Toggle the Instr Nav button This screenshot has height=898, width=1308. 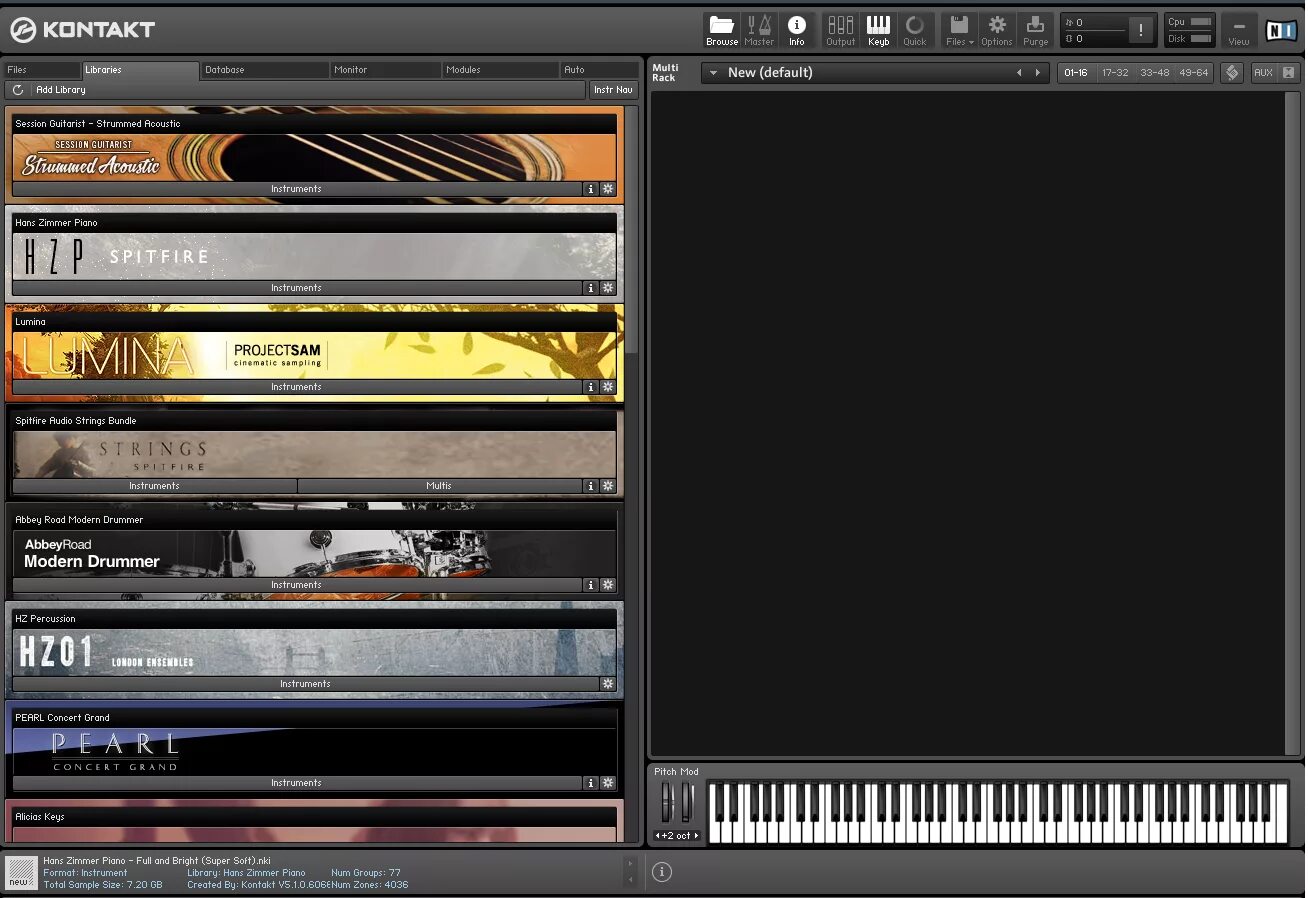(x=613, y=90)
